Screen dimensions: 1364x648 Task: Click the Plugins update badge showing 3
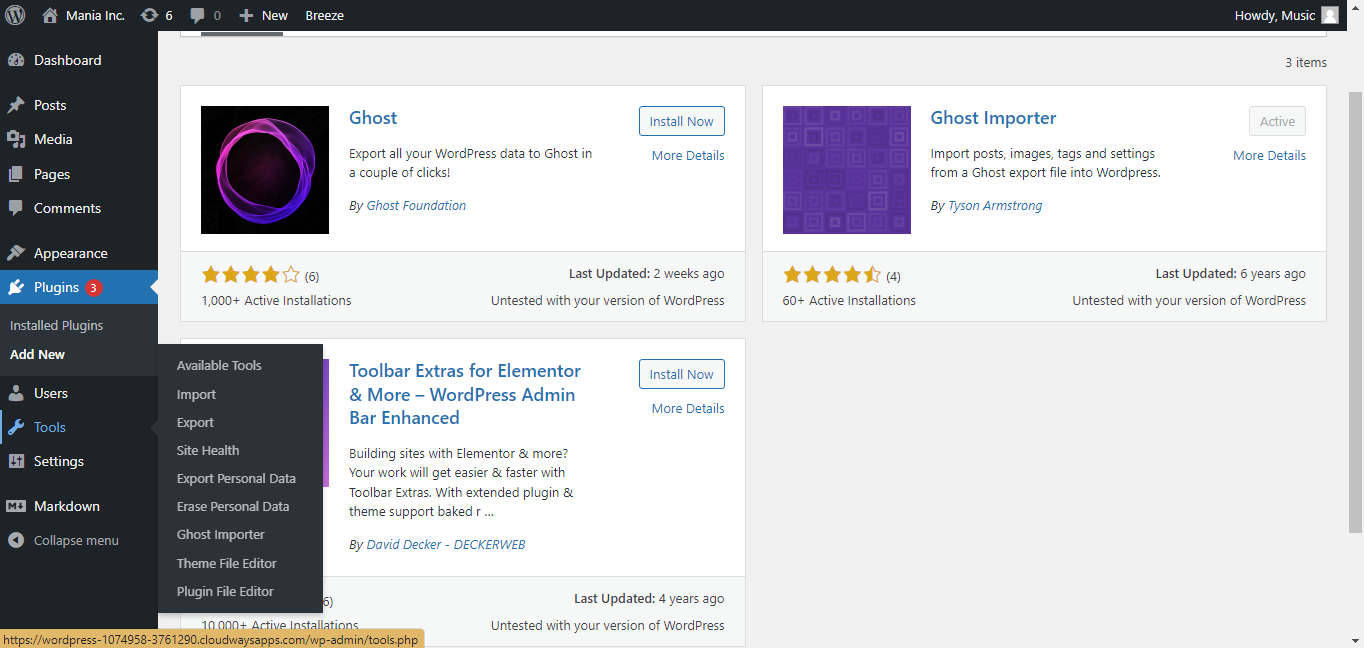[x=94, y=288]
